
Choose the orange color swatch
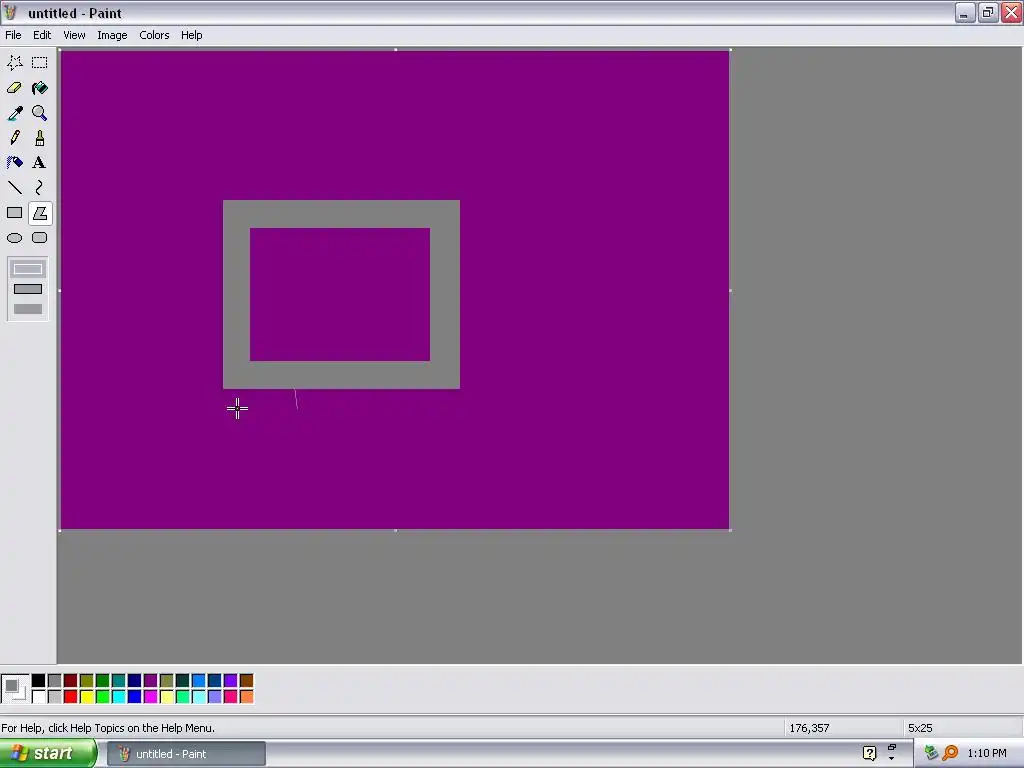click(x=247, y=697)
